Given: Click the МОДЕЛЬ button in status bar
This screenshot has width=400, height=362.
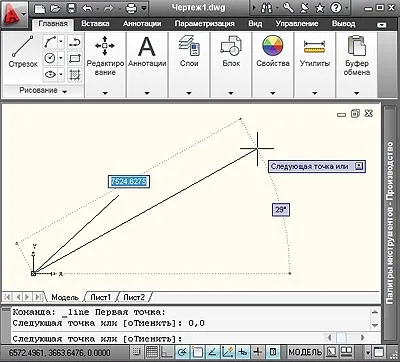Looking at the screenshot, I should point(305,352).
